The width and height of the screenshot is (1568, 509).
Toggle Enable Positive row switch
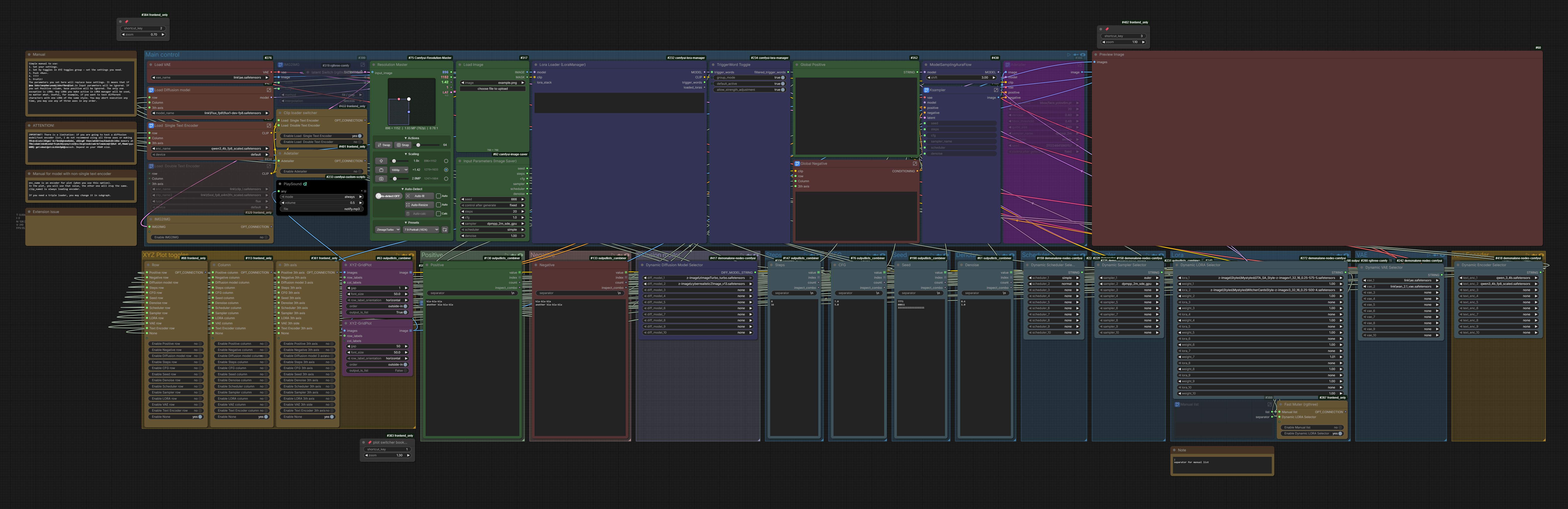point(176,343)
